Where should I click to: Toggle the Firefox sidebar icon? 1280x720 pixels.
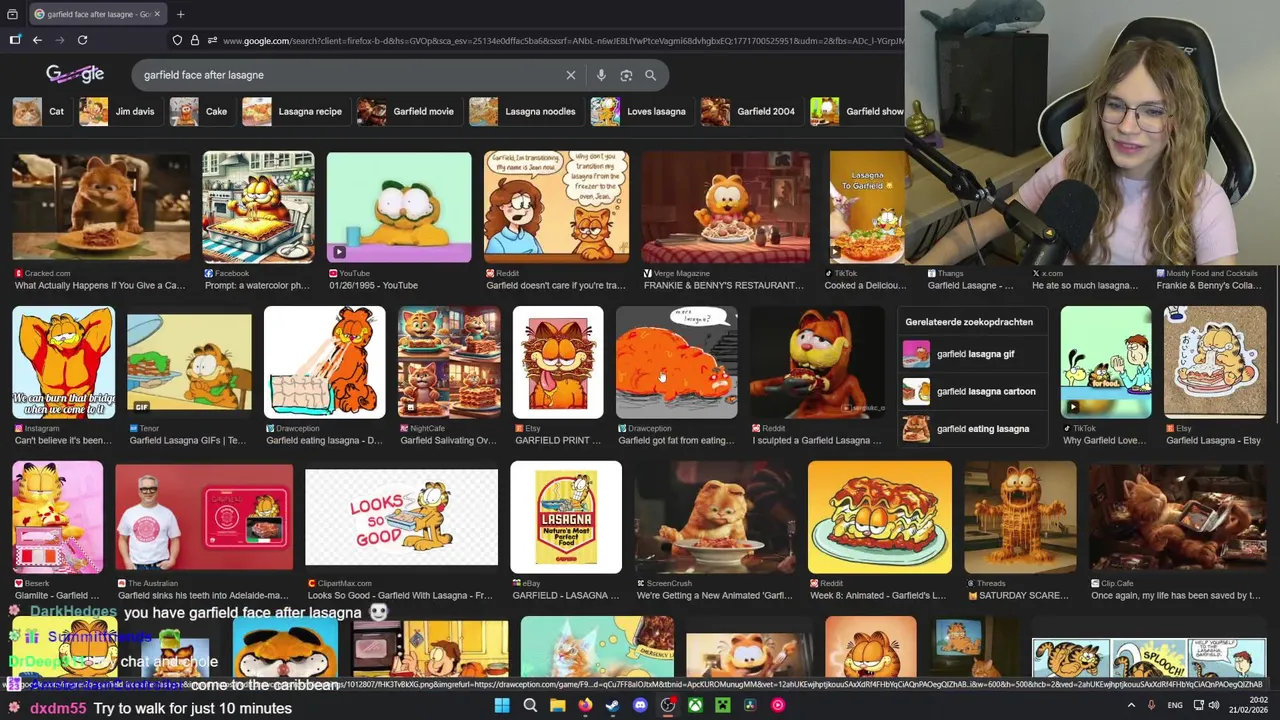pyautogui.click(x=15, y=40)
